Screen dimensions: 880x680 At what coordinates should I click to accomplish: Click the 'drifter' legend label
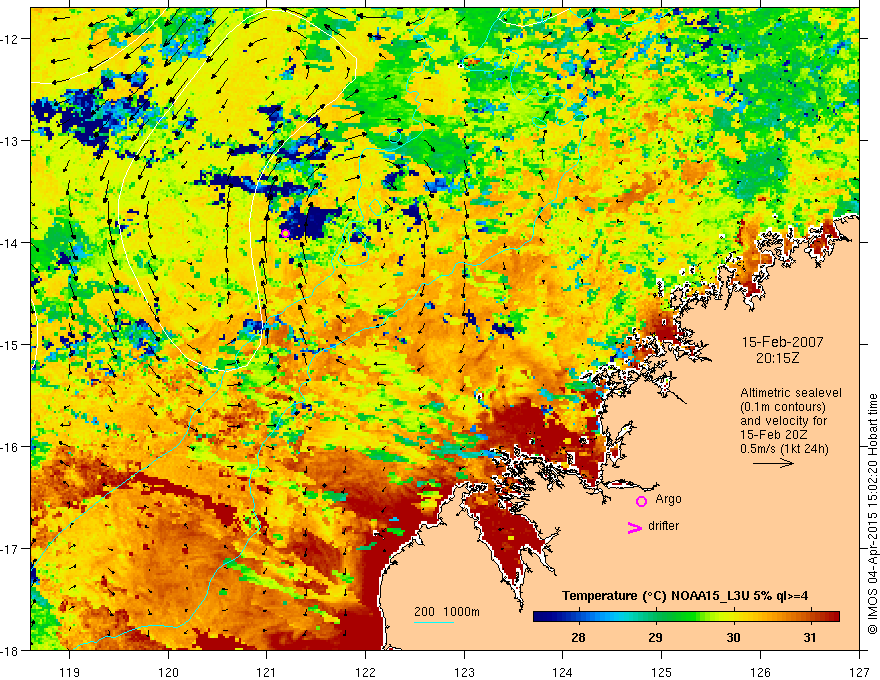[x=663, y=526]
